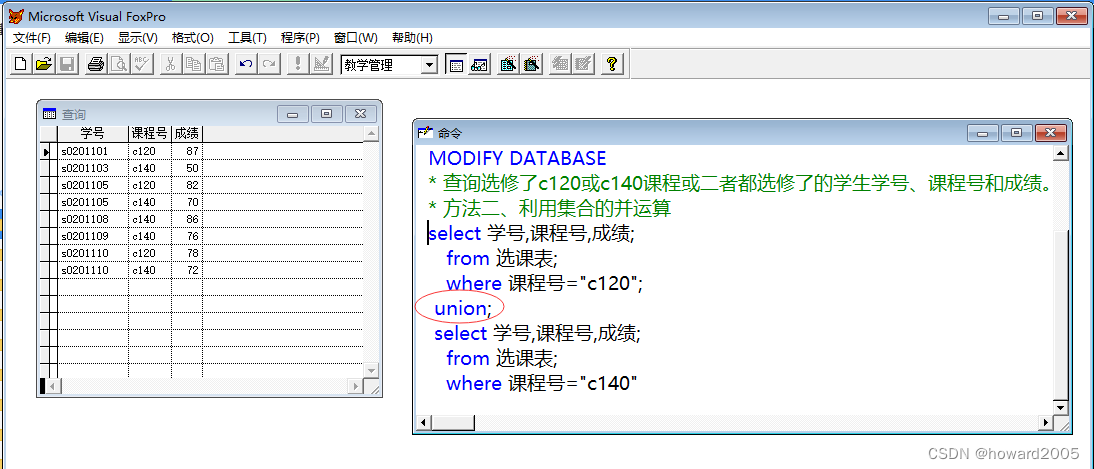1094x469 pixels.
Task: Click command window scroll right arrow
Action: [x=1046, y=423]
